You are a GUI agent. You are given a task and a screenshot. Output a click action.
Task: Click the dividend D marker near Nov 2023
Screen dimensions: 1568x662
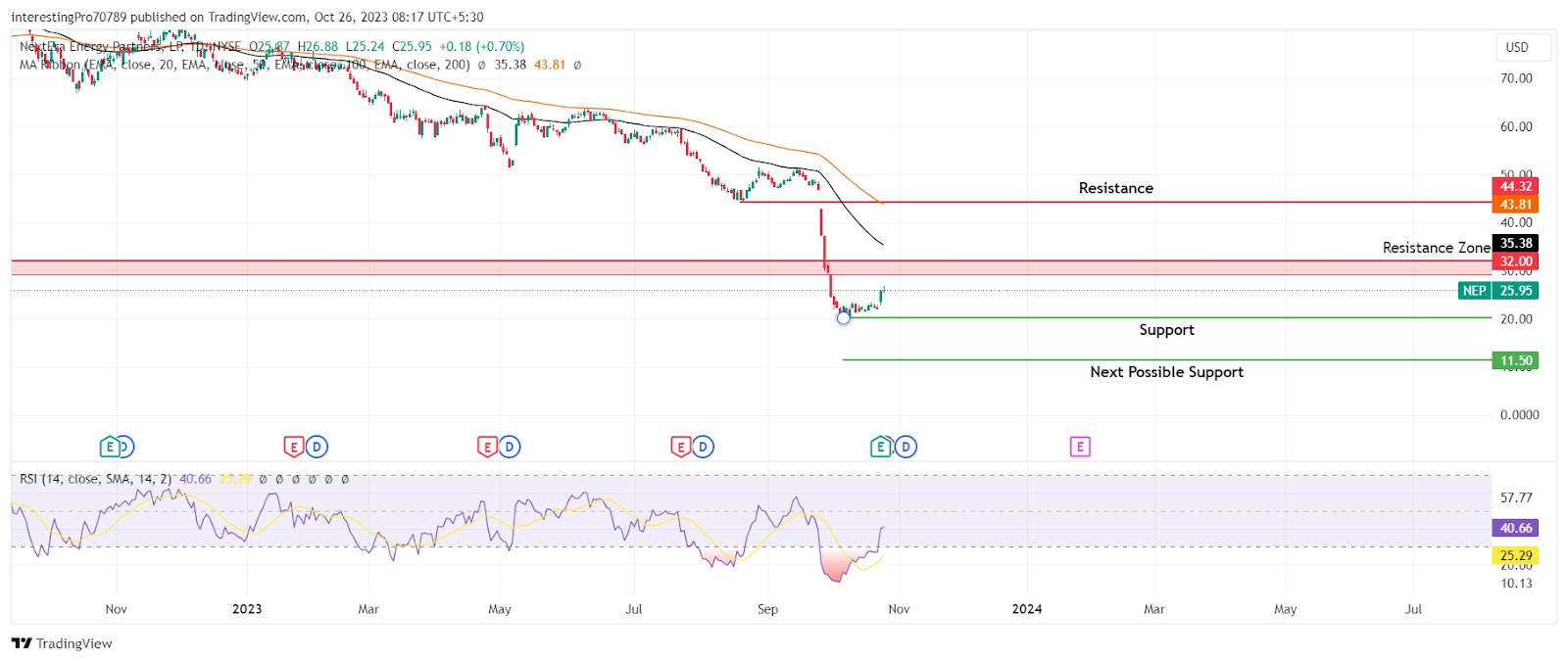point(906,448)
